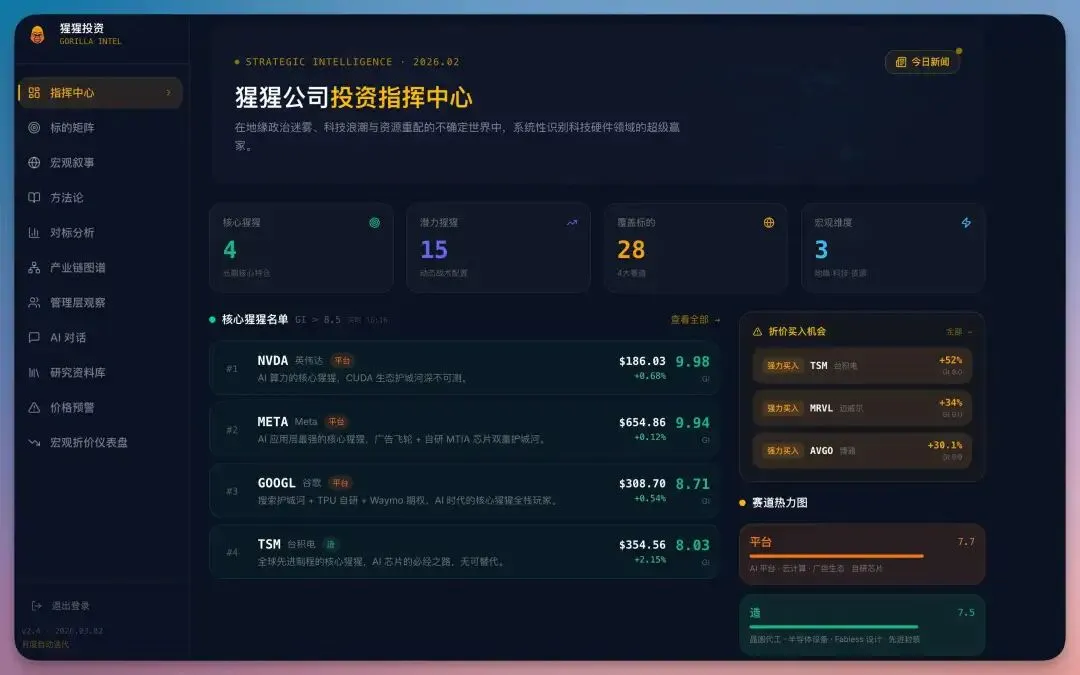Click NVDA score 9.98

coord(692,362)
